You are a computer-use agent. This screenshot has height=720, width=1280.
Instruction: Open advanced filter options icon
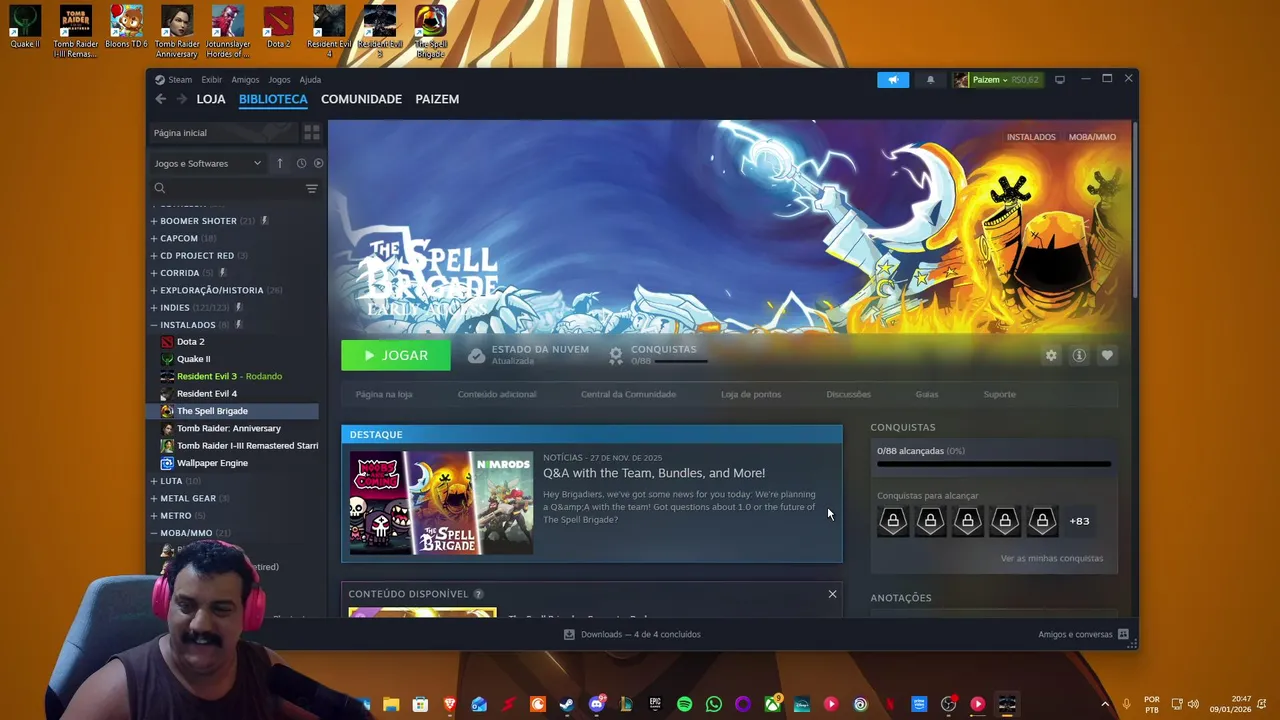point(312,188)
